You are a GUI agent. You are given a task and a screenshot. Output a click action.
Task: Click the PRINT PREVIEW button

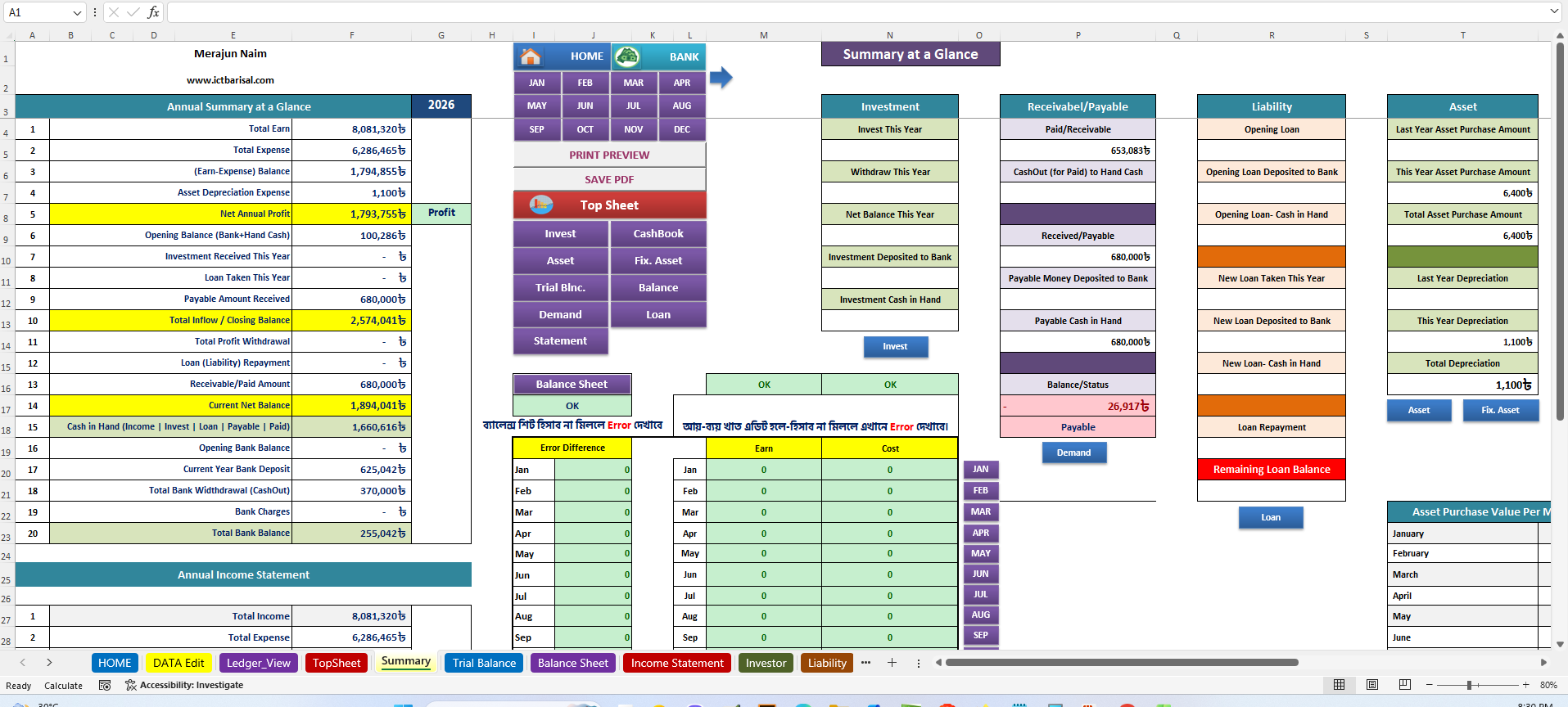point(609,155)
